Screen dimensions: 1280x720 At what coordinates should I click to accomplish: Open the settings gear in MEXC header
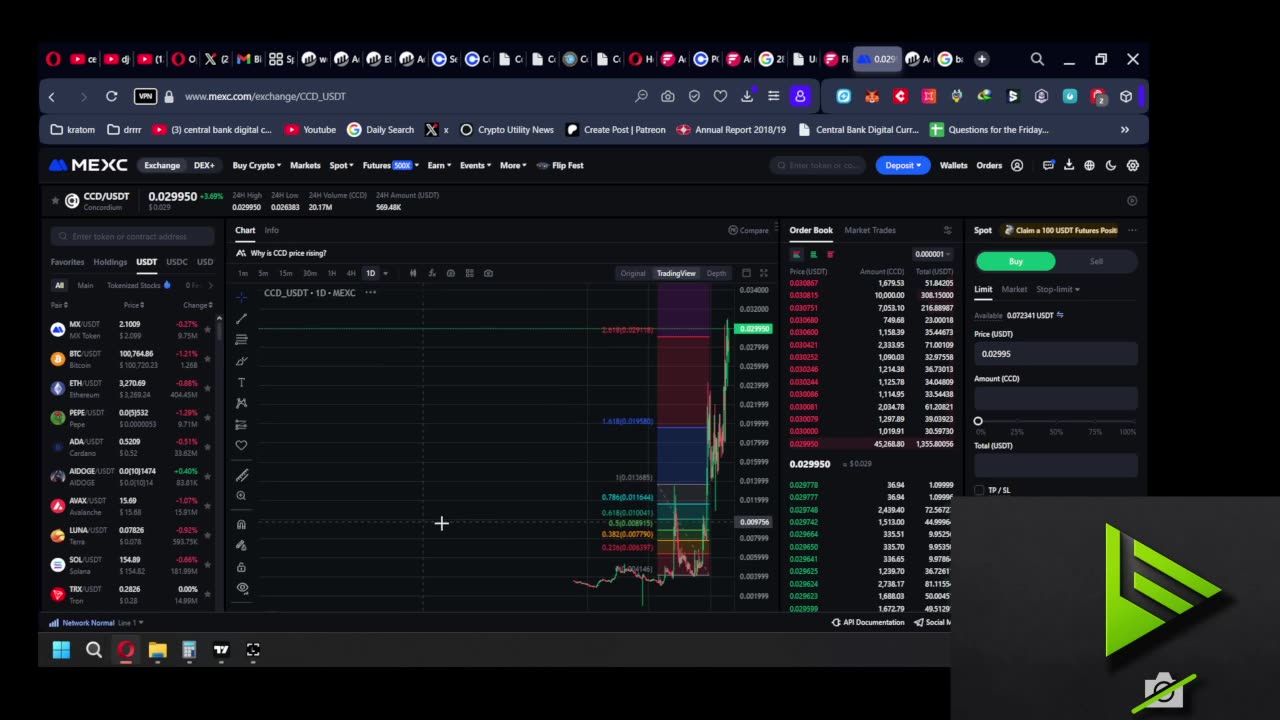click(x=1133, y=165)
